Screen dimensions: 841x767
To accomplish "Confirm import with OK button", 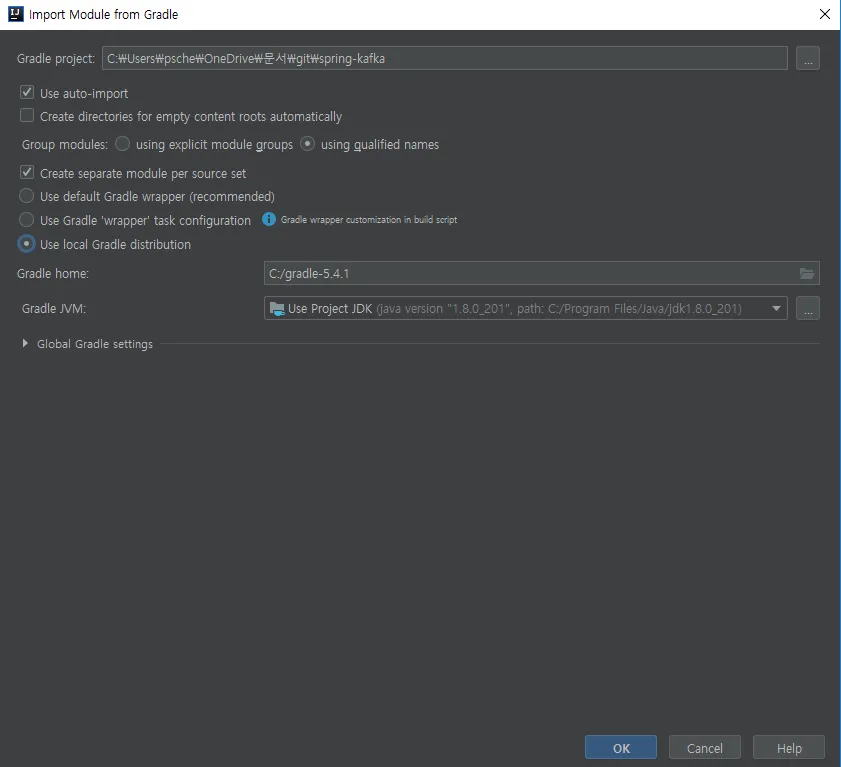I will pos(621,748).
